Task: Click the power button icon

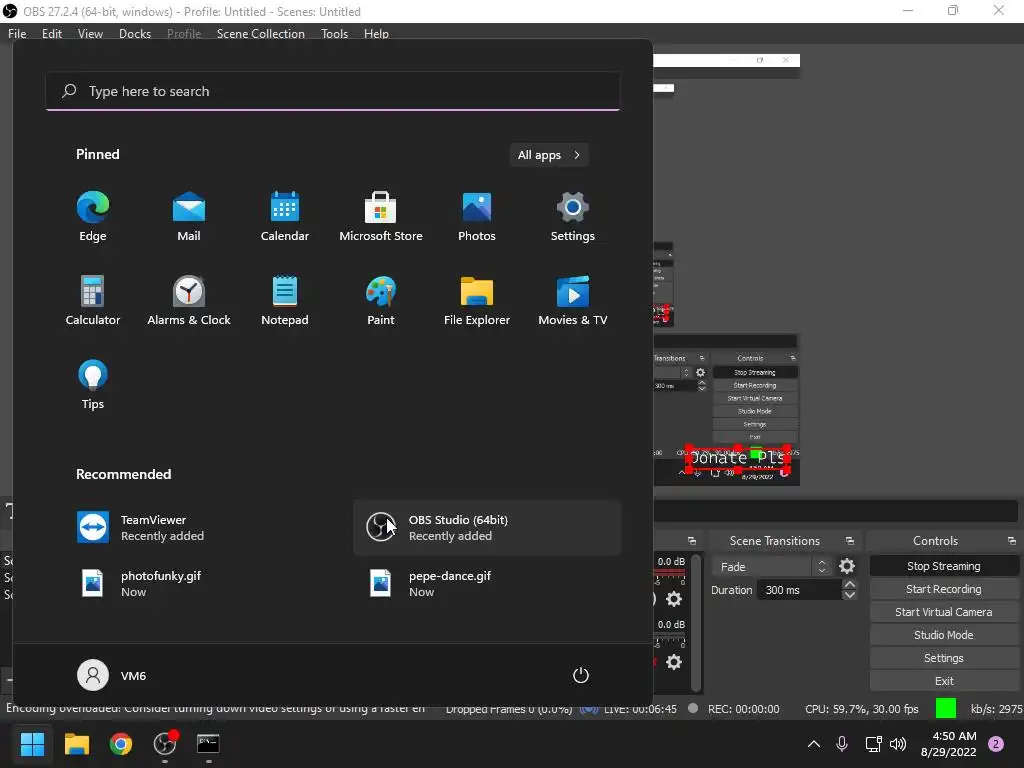Action: [x=581, y=675]
